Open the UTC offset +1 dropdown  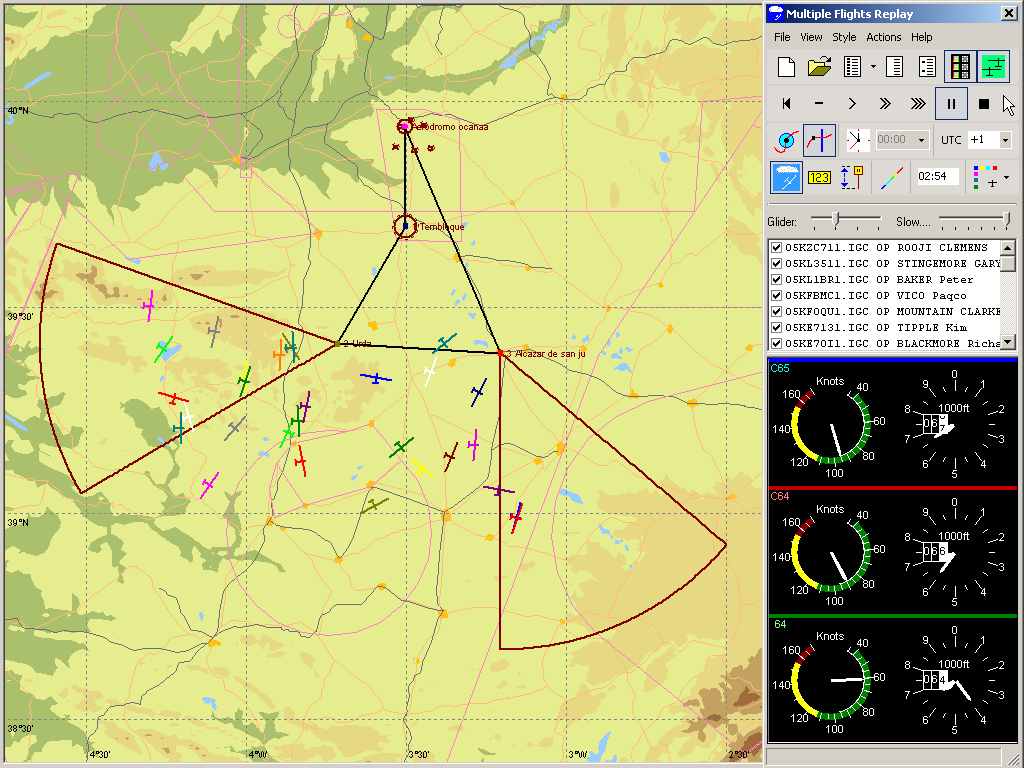point(1005,141)
